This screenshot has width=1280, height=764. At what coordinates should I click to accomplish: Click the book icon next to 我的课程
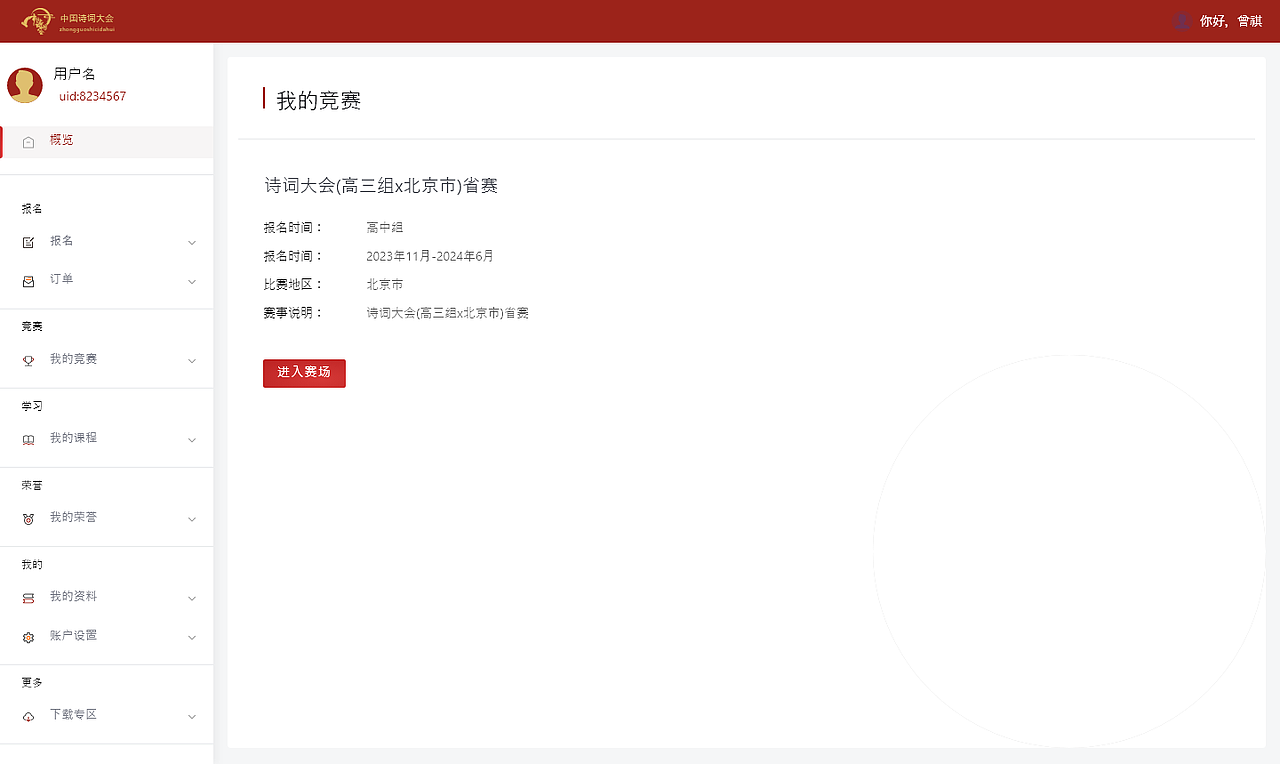pos(28,438)
